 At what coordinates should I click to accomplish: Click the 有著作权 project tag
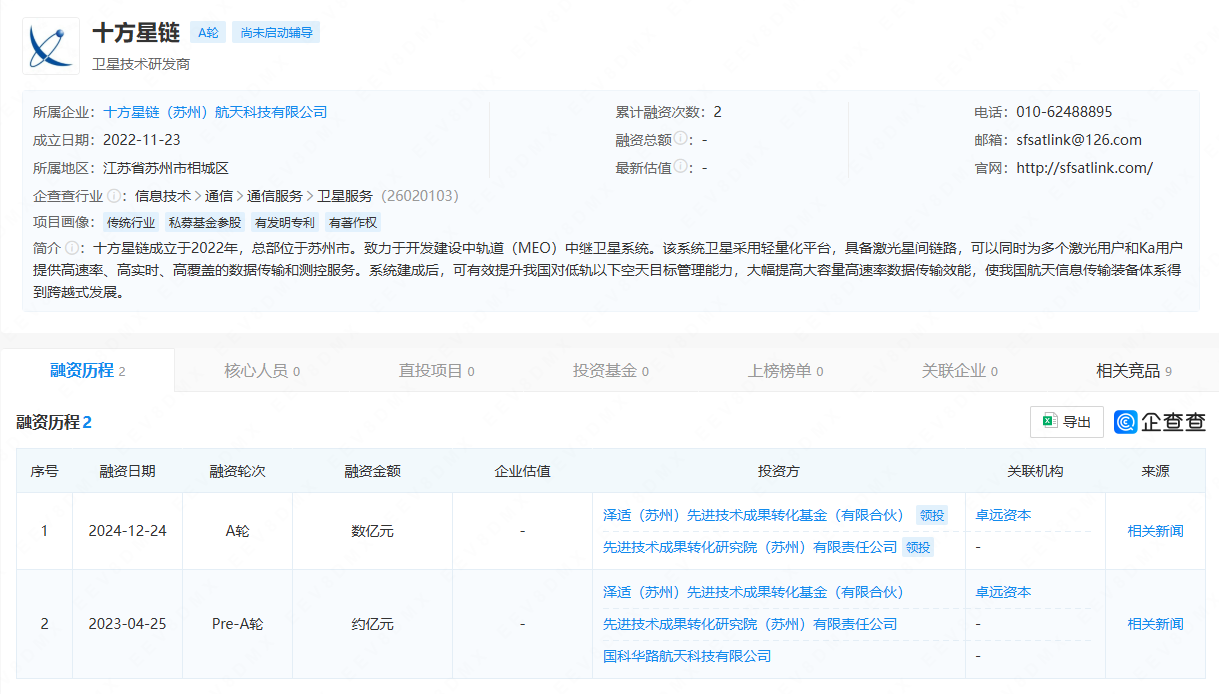pyautogui.click(x=353, y=223)
